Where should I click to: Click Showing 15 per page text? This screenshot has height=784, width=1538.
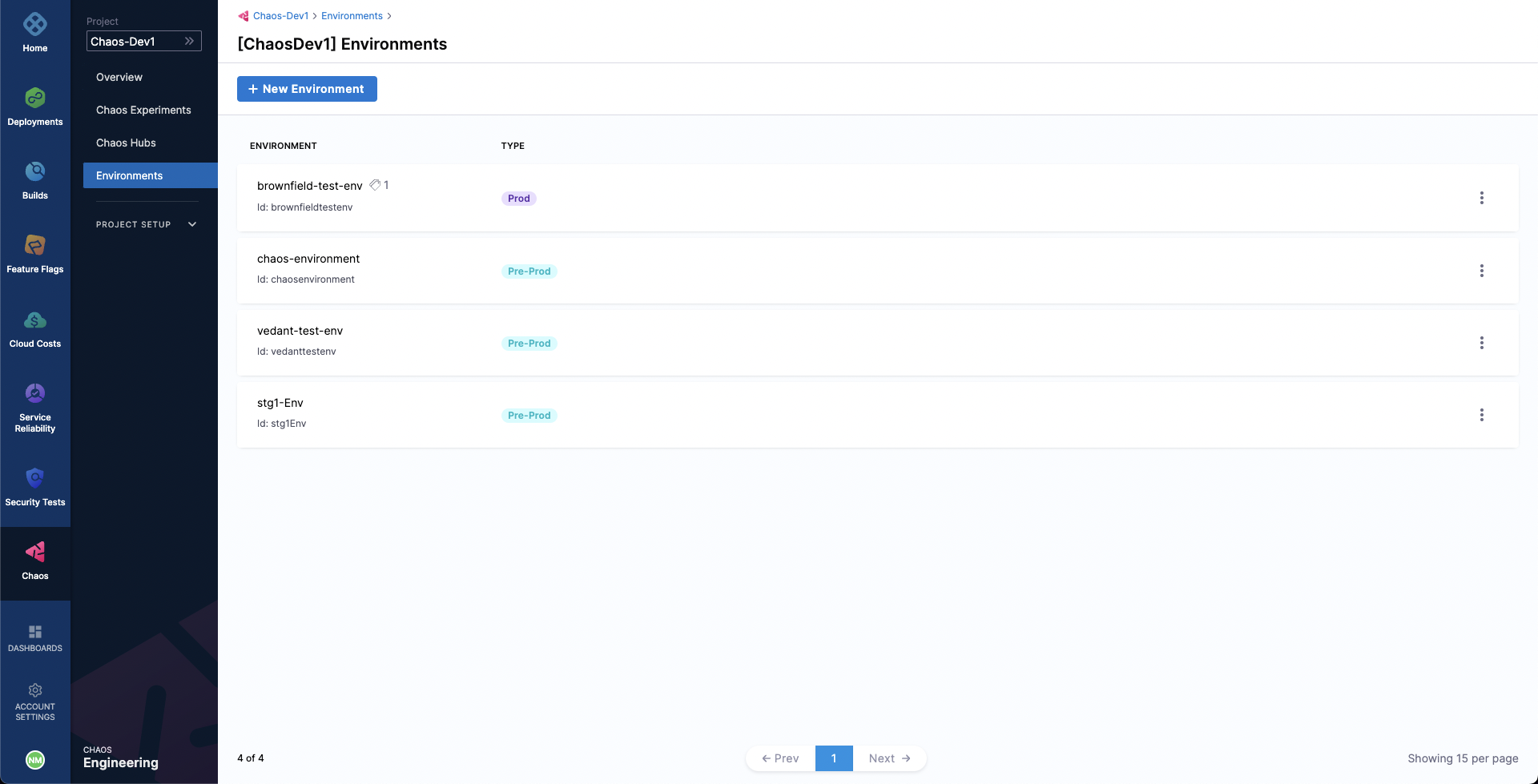coord(1463,758)
